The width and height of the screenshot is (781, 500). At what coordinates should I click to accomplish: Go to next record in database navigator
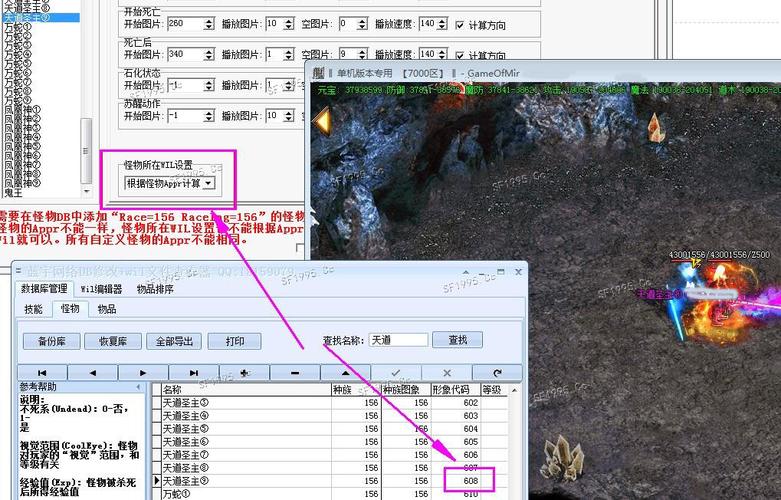(143, 373)
